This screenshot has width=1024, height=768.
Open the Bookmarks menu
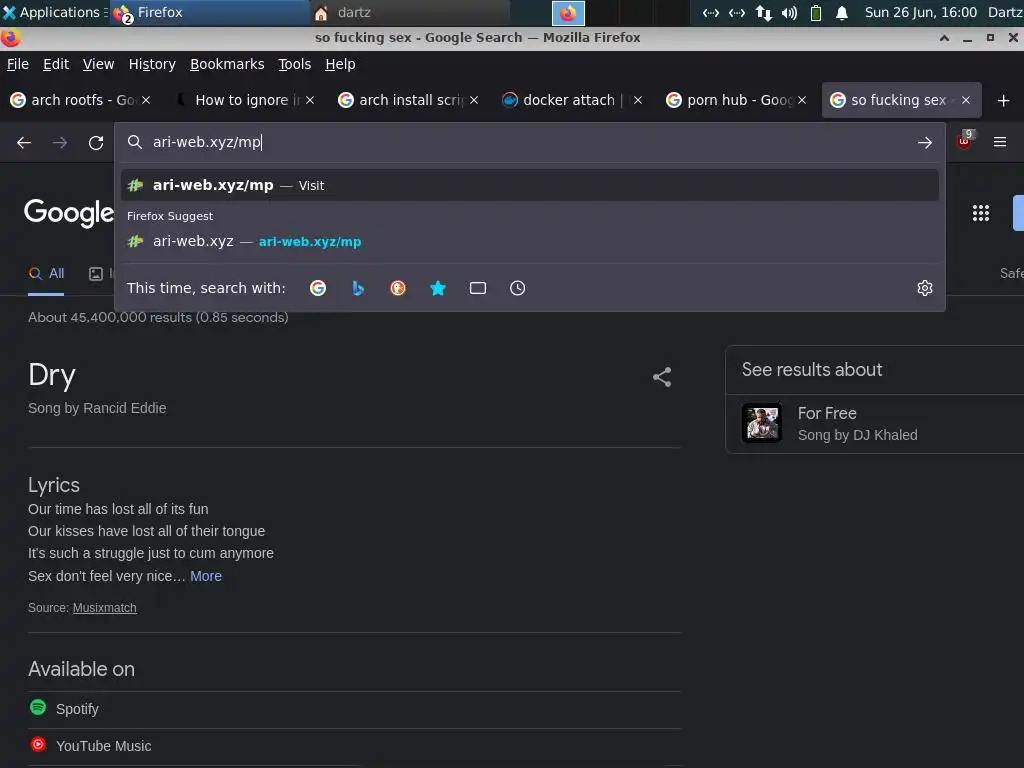227,64
